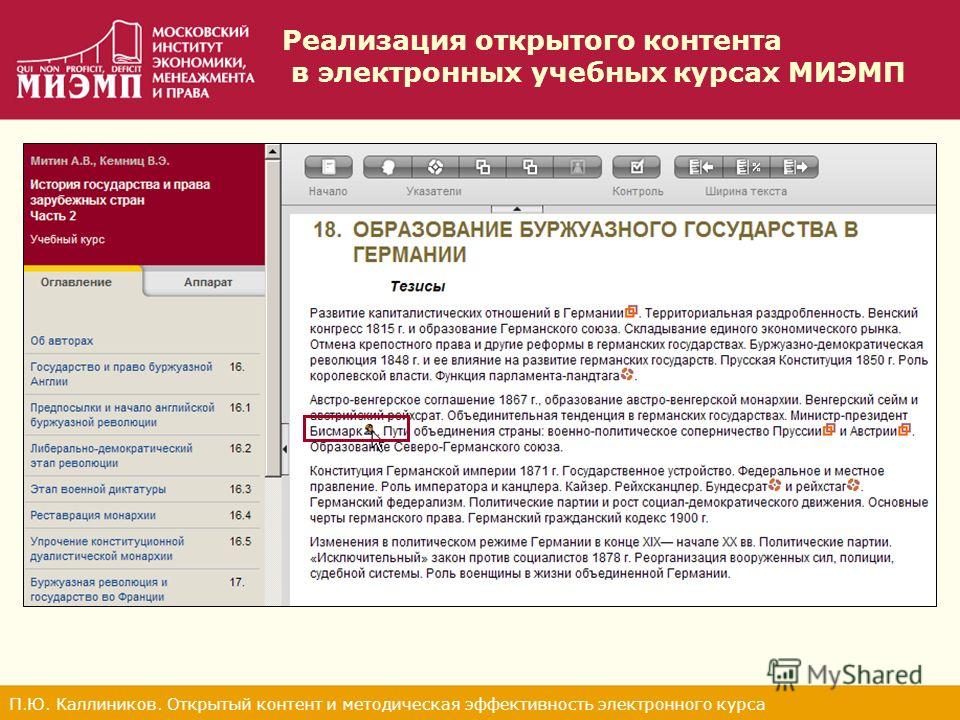Open the Этап военной диктатуры section

[98, 489]
